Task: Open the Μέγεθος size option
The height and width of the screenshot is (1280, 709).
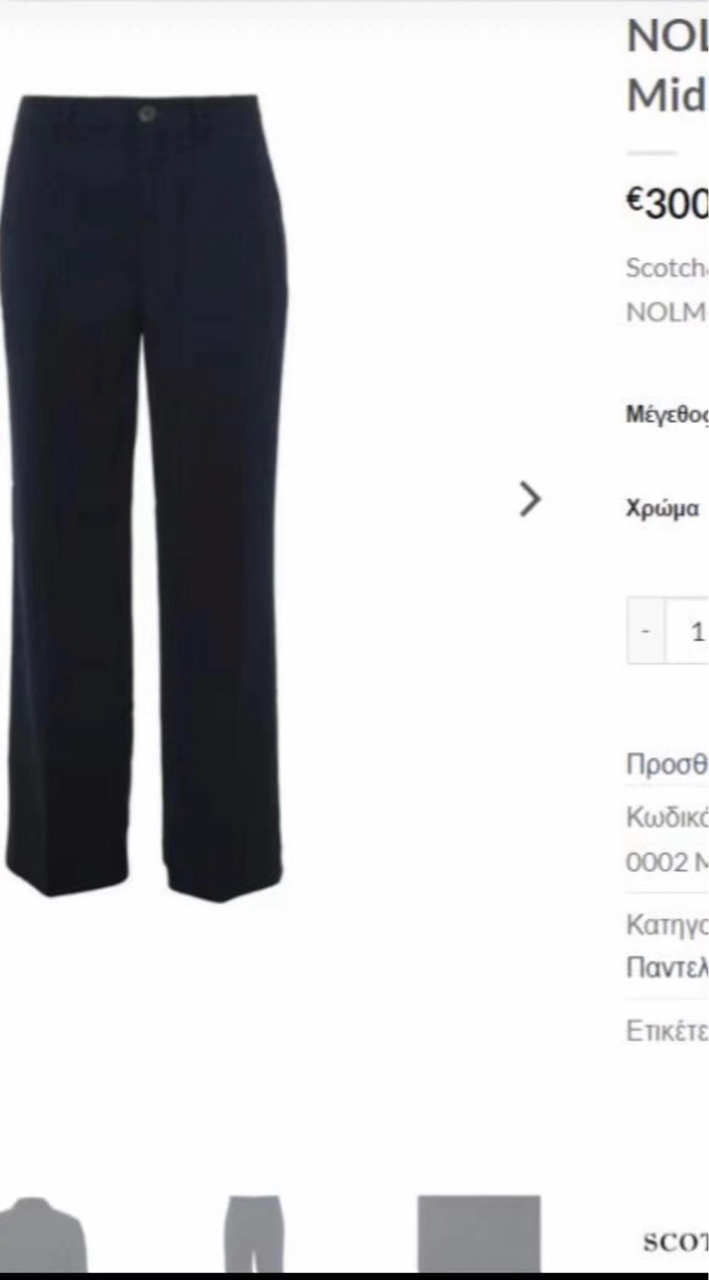Action: coord(667,415)
